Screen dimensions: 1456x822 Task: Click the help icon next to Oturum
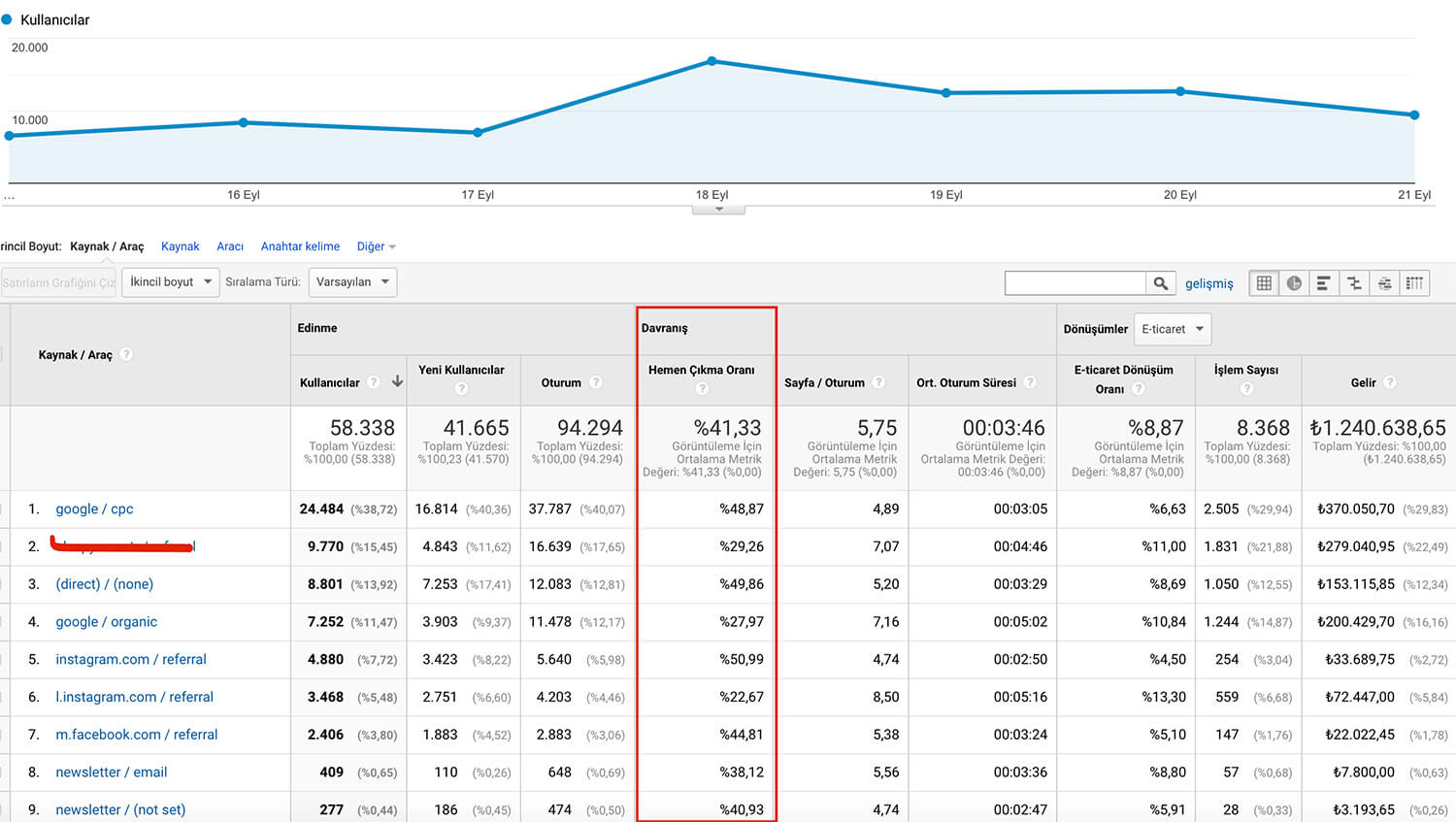pyautogui.click(x=596, y=382)
